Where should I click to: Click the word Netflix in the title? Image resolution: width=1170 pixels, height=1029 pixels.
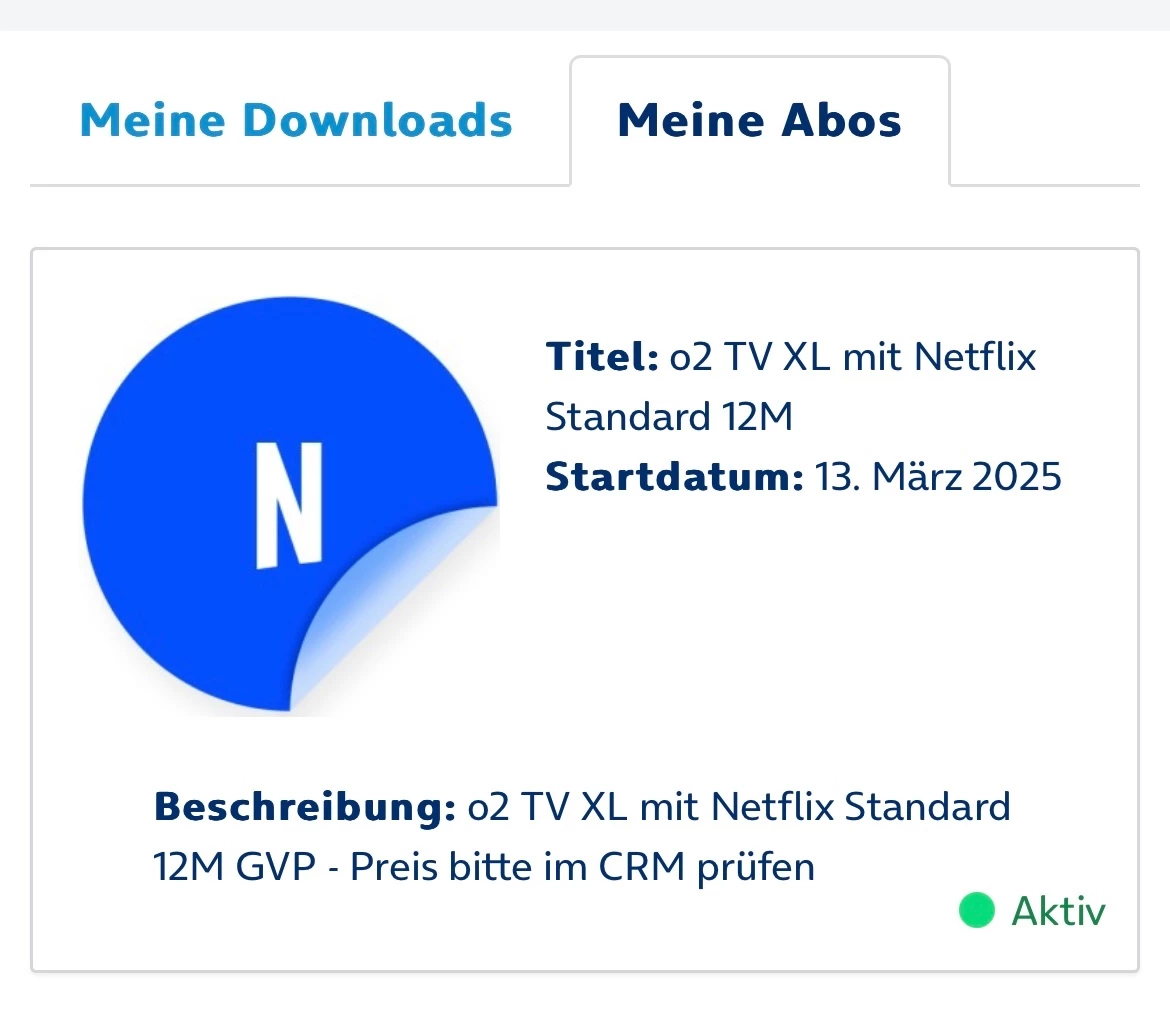[975, 357]
